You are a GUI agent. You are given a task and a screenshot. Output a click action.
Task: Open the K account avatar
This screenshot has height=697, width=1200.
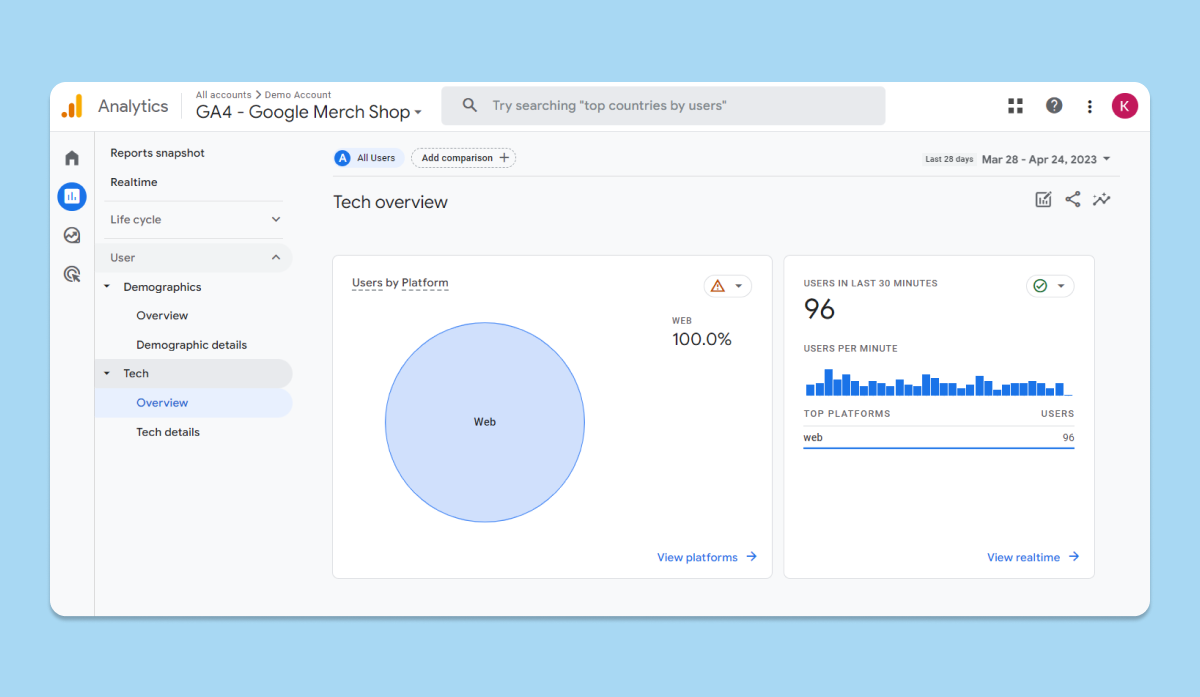click(x=1125, y=106)
